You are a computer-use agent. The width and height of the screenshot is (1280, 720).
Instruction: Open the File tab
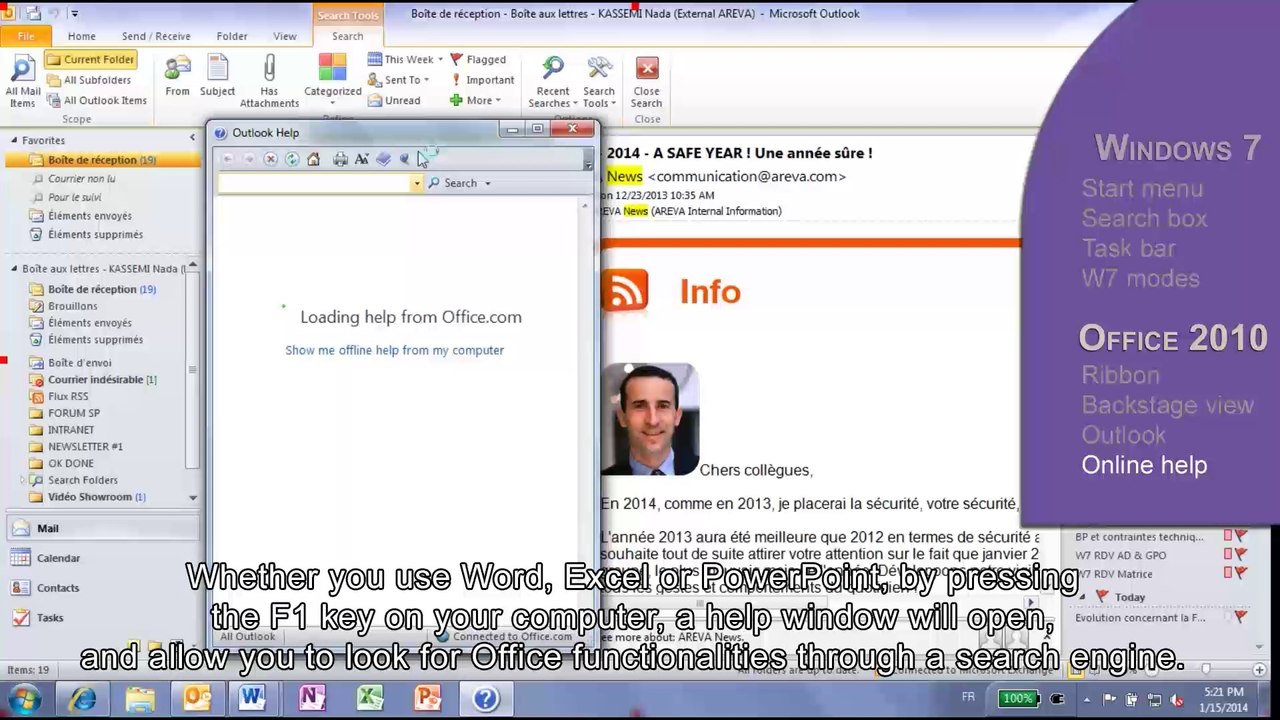(26, 36)
